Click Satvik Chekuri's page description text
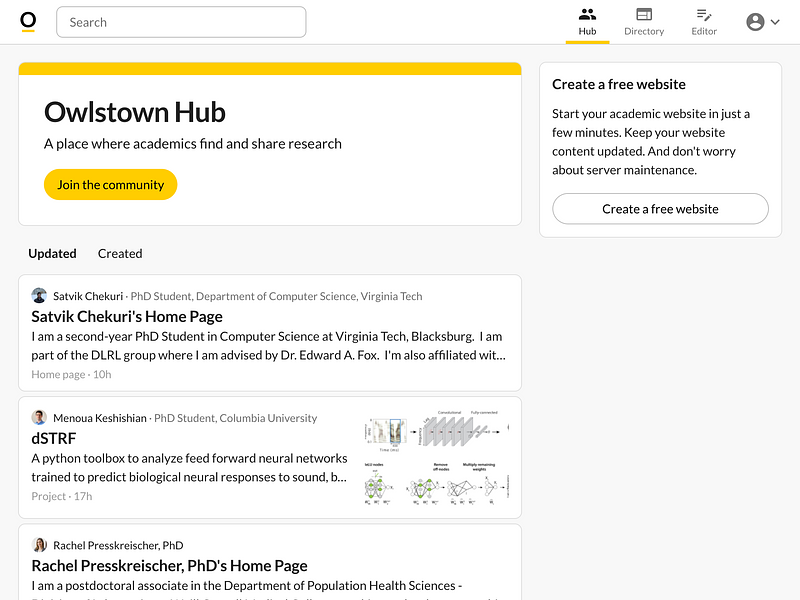Viewport: 800px width, 600px height. (x=268, y=345)
